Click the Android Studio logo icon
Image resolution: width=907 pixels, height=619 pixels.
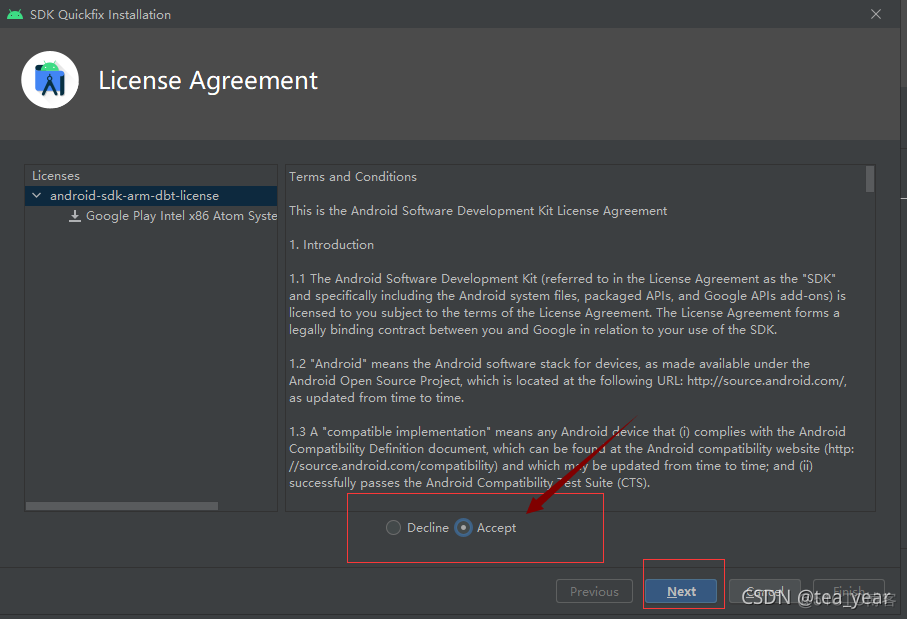click(x=50, y=80)
